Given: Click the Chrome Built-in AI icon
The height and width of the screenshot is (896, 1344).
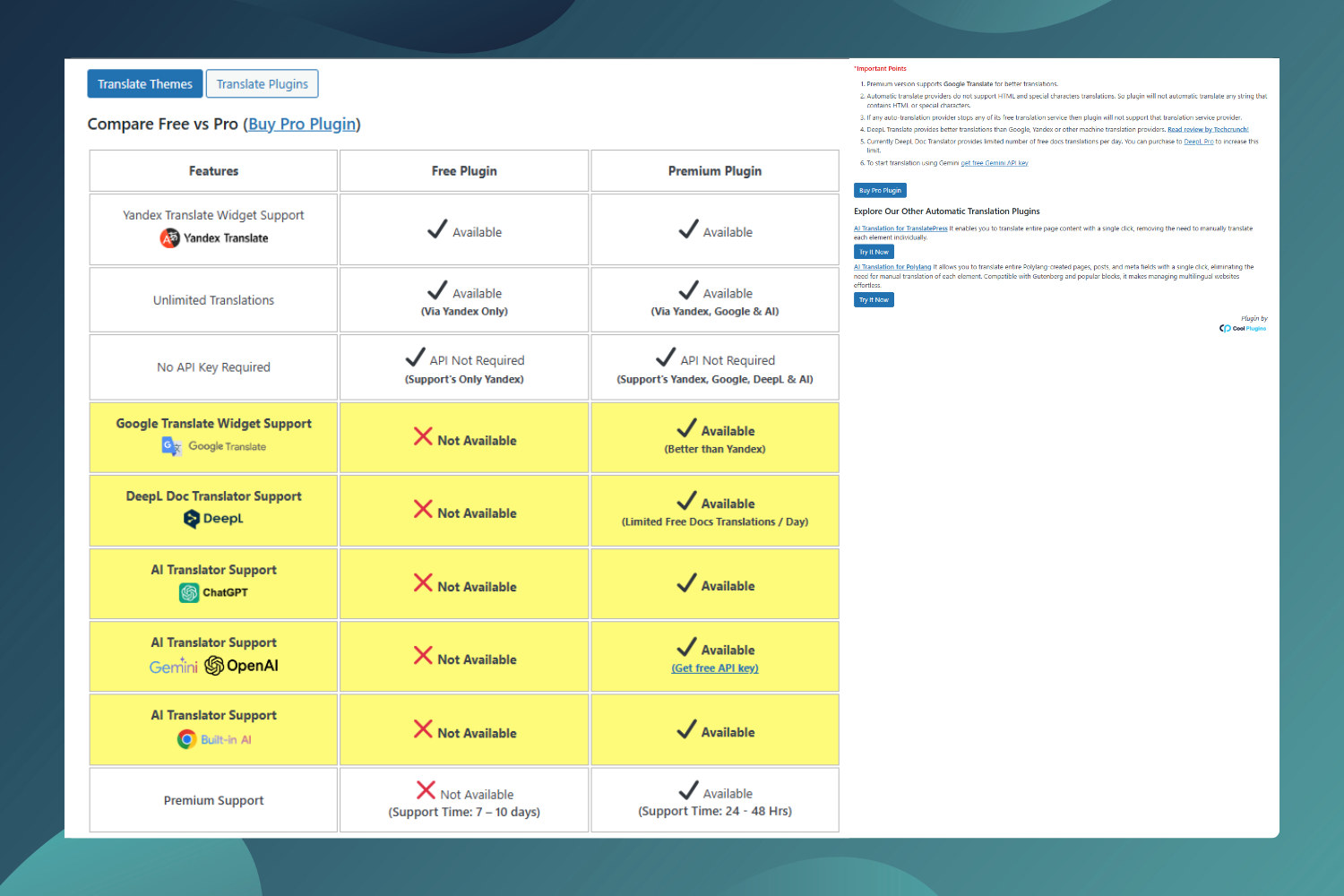Looking at the screenshot, I should [186, 739].
